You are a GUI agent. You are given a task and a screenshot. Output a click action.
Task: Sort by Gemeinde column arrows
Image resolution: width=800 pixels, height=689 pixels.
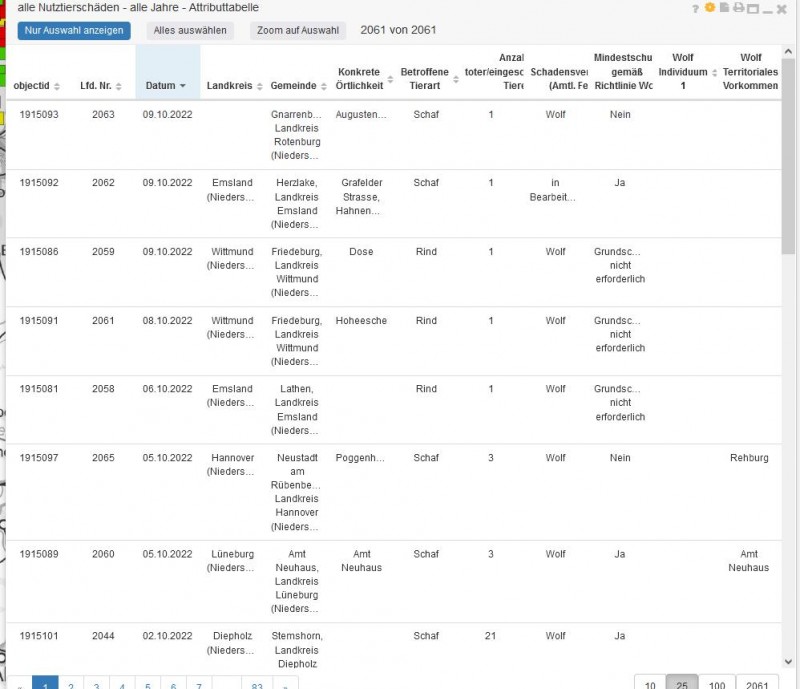pyautogui.click(x=323, y=87)
